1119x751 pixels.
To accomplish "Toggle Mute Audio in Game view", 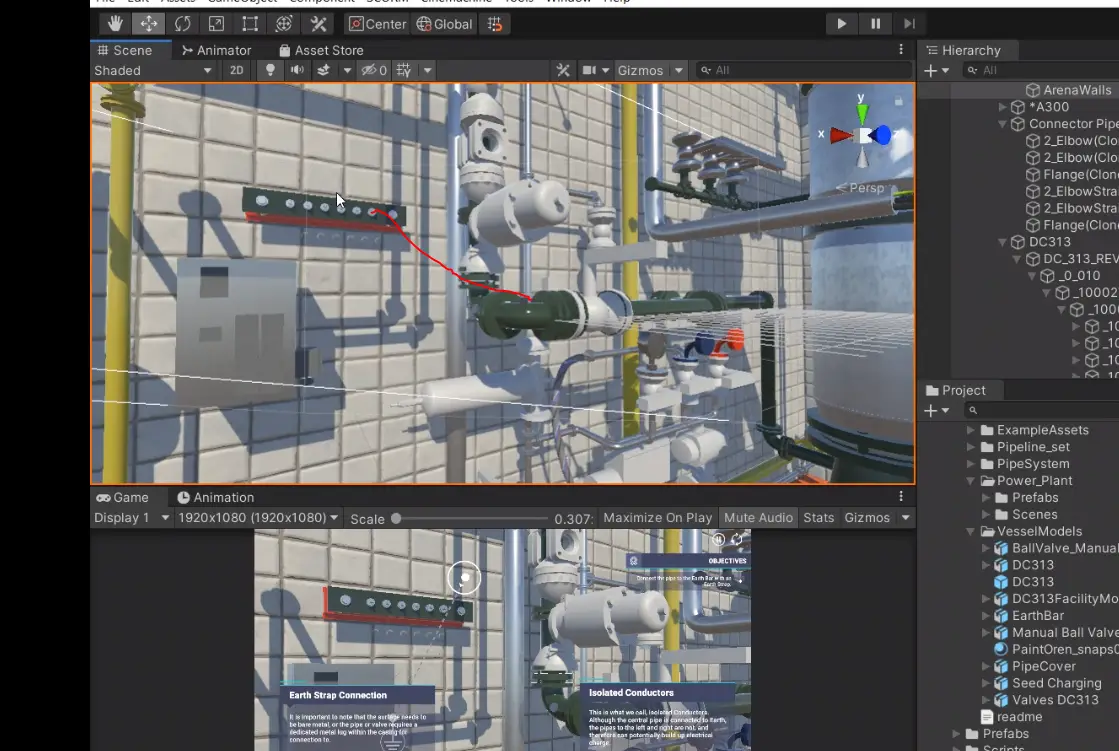I will (759, 518).
